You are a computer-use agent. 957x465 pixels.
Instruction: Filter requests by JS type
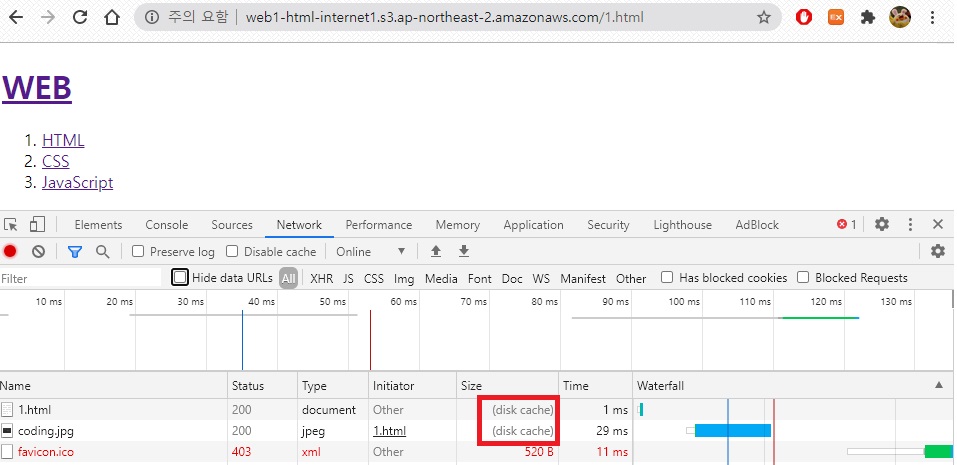[348, 279]
